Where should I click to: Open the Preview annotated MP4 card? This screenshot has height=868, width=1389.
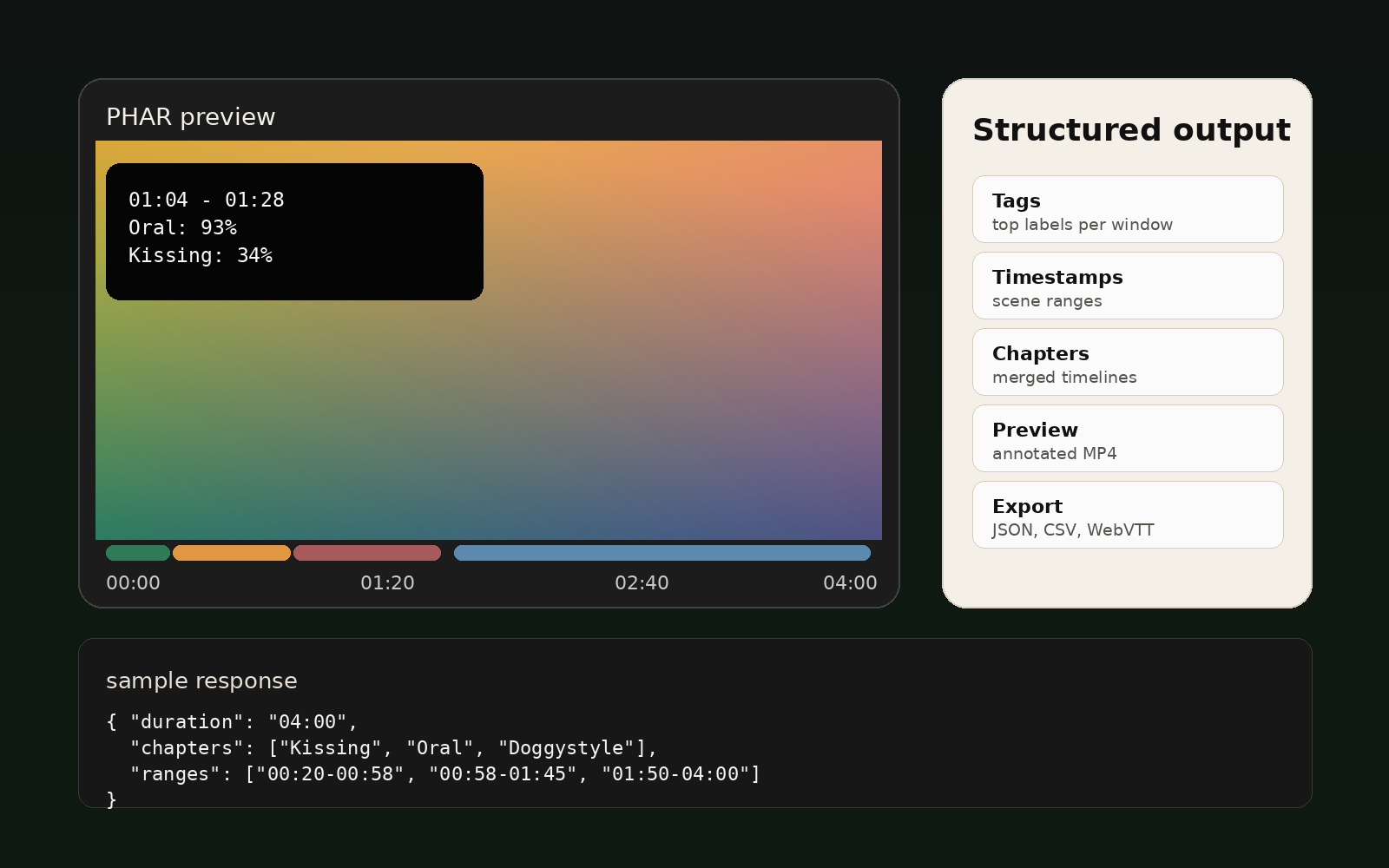[x=1128, y=438]
